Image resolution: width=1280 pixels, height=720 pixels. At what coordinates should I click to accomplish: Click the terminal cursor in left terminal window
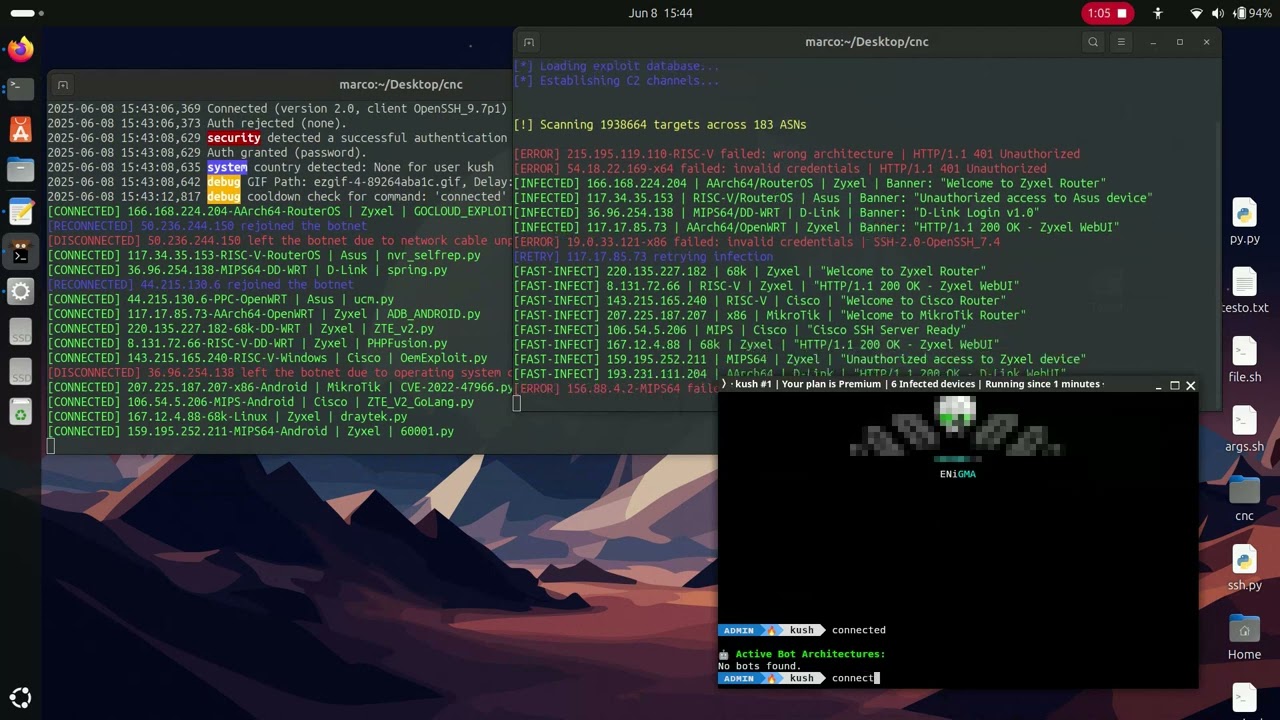pyautogui.click(x=51, y=446)
